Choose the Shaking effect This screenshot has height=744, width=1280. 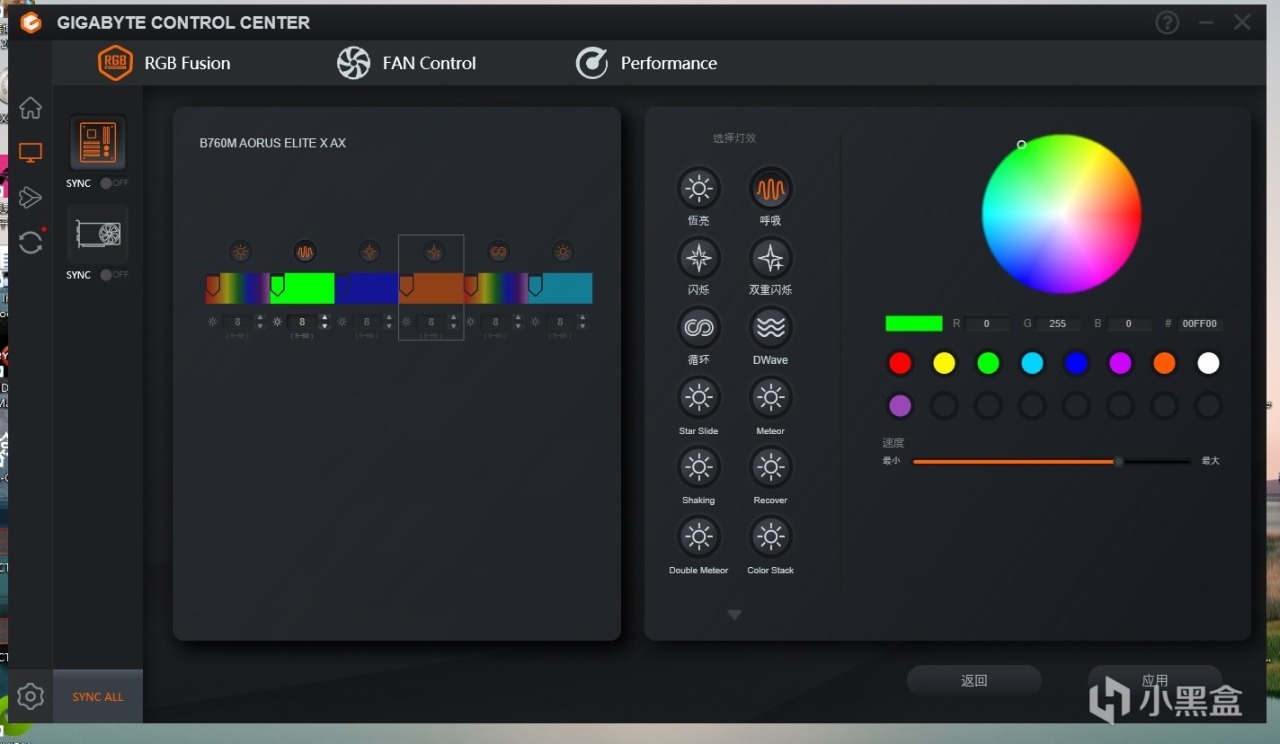point(698,467)
